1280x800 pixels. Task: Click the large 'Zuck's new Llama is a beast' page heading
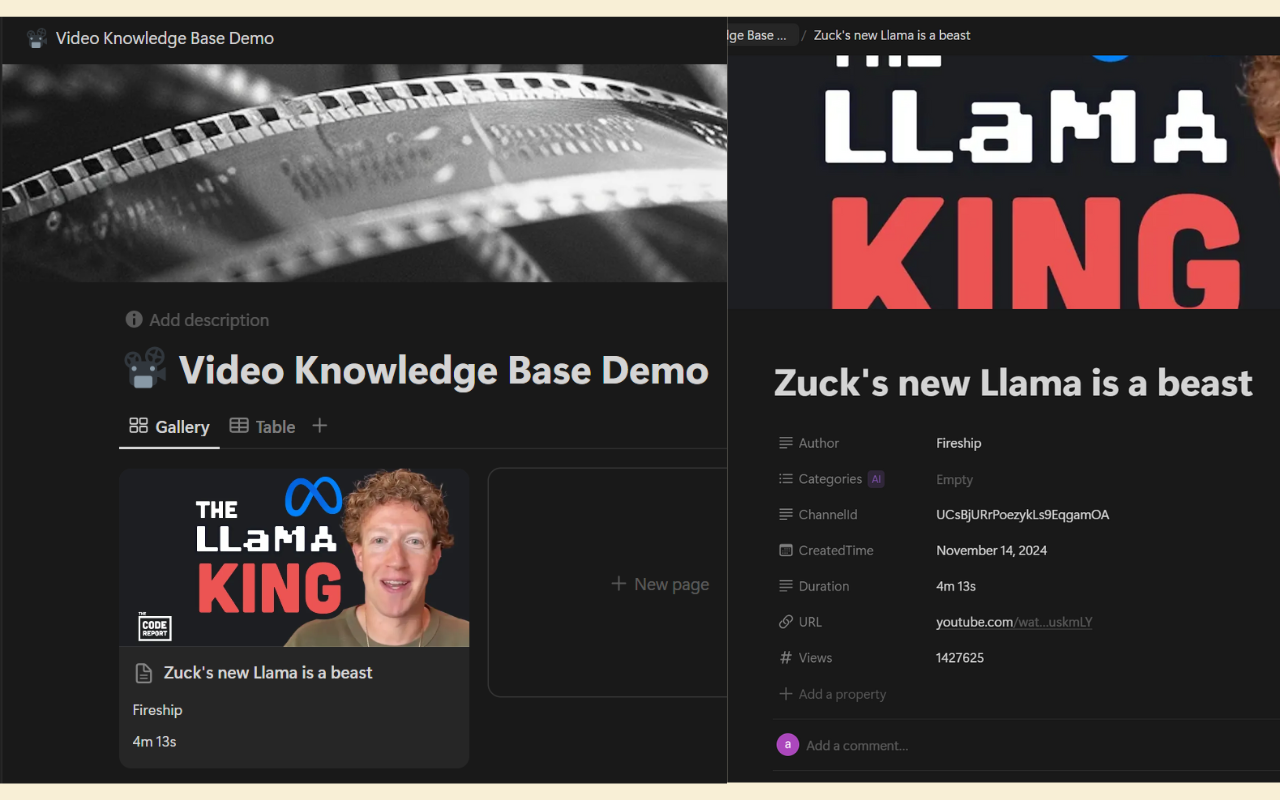tap(1013, 383)
